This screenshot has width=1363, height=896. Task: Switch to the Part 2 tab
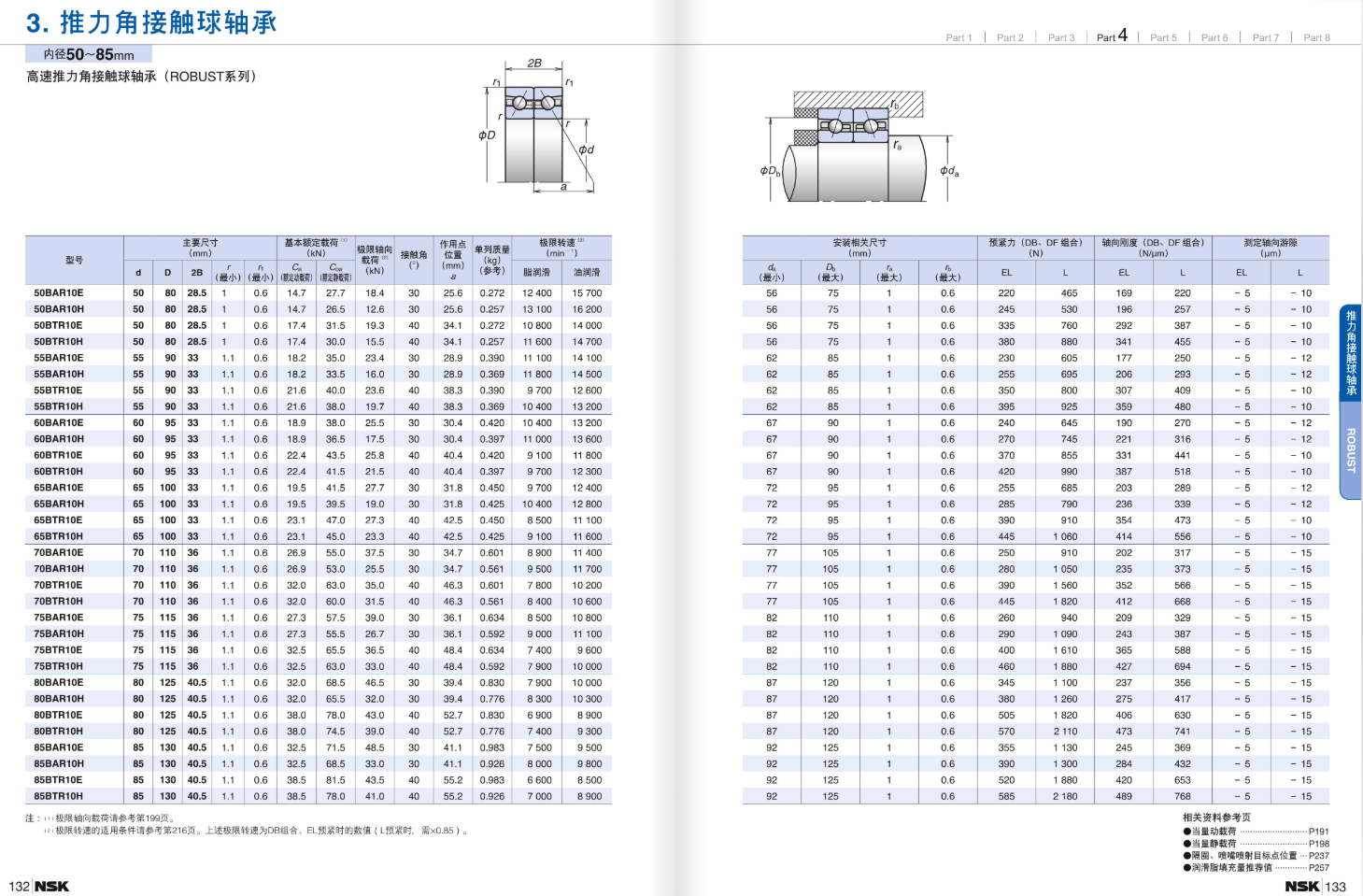pos(1010,37)
